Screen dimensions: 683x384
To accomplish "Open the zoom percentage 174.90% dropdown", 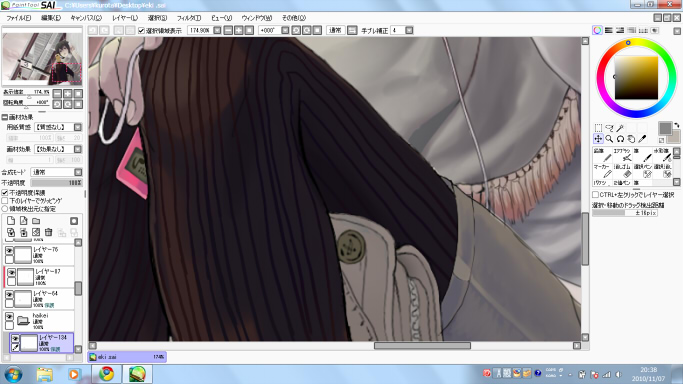I will 217,30.
